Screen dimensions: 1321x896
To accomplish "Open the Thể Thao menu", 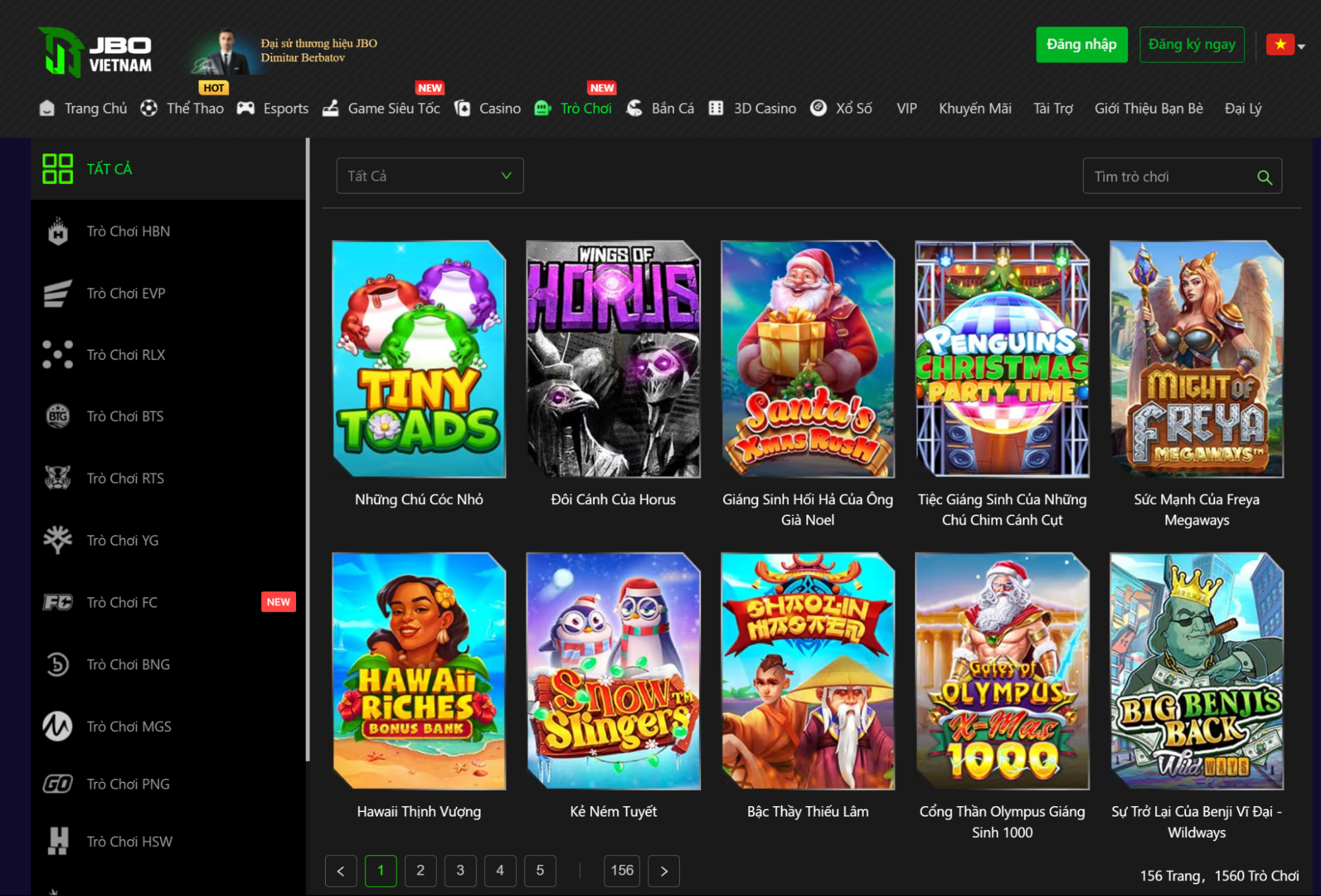I will coord(195,108).
